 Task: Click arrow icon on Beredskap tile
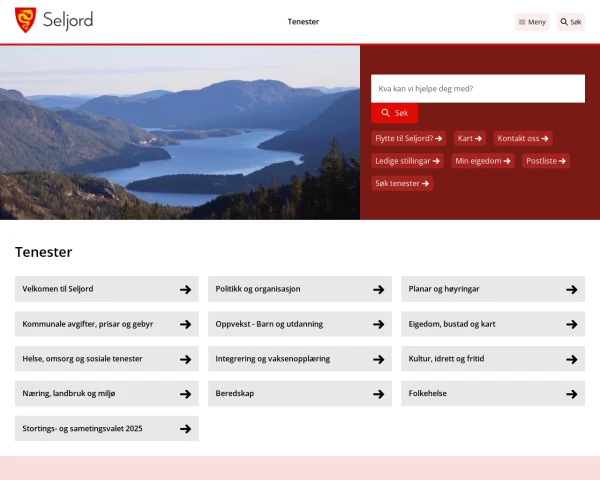[x=378, y=394]
